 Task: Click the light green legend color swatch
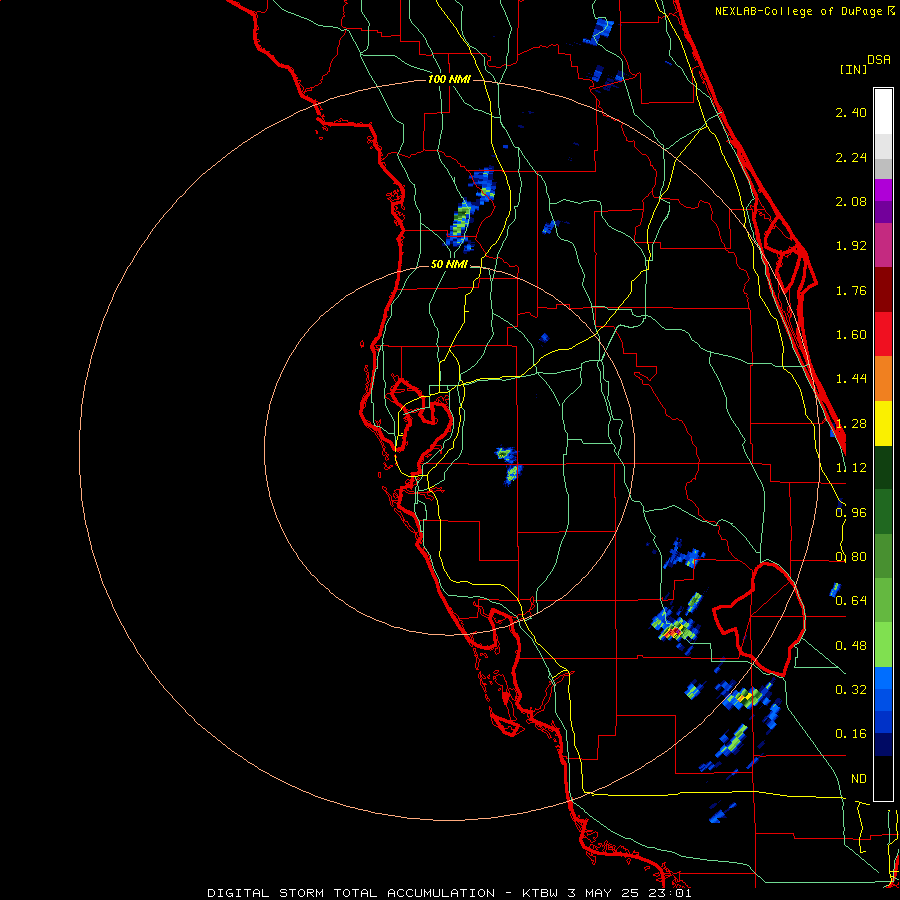pyautogui.click(x=883, y=645)
